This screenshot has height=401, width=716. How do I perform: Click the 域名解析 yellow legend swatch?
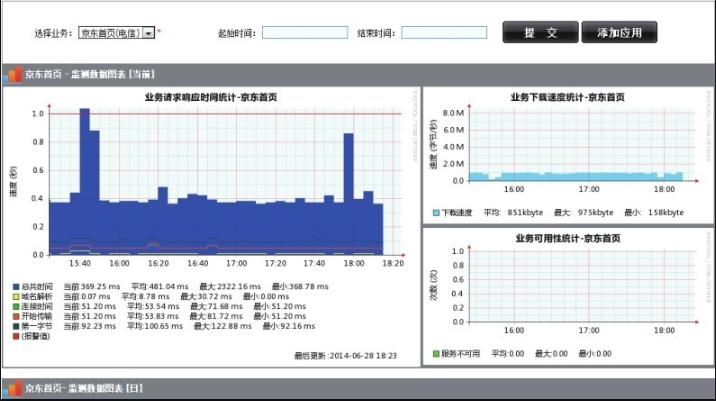coord(16,296)
